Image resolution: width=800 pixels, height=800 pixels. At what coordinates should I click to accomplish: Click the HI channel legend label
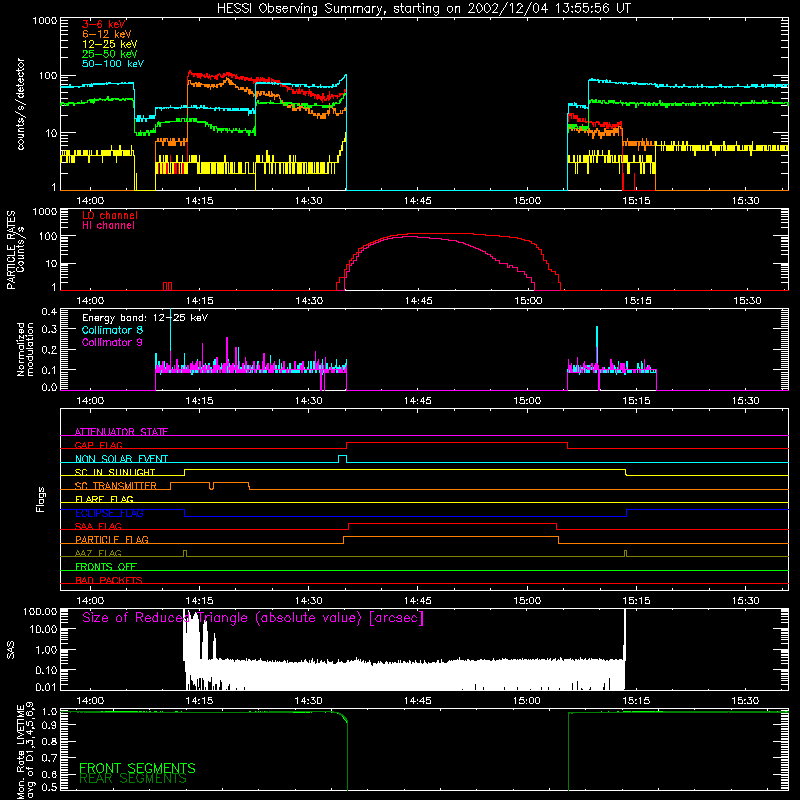point(108,226)
